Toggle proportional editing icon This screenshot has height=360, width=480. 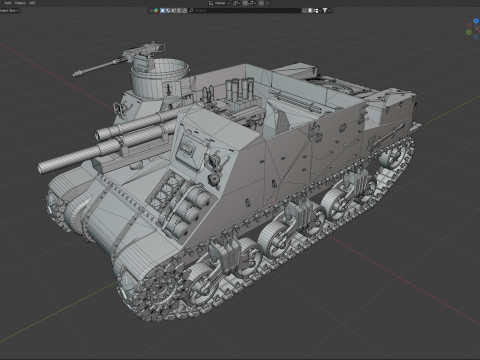(x=261, y=3)
